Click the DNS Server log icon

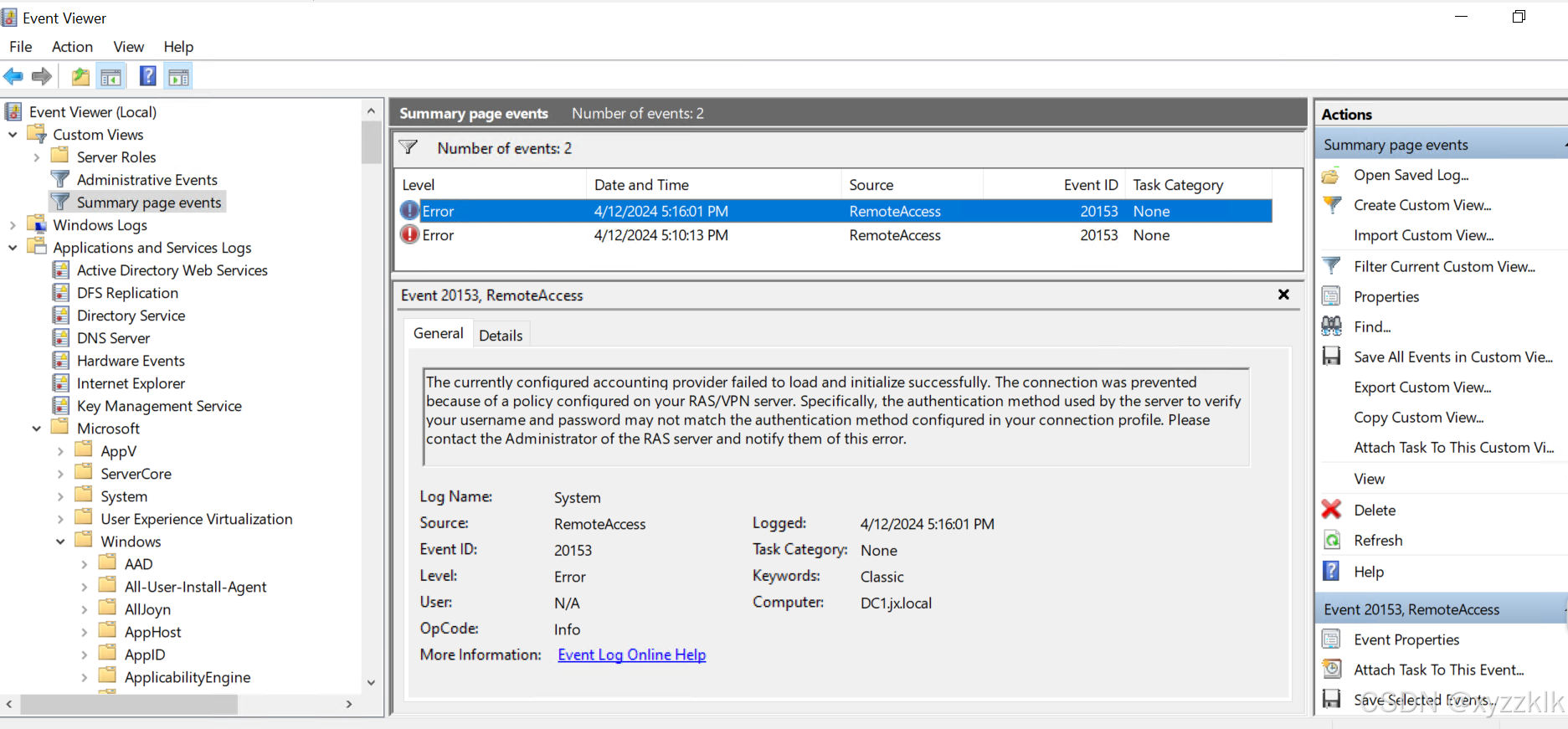point(61,337)
